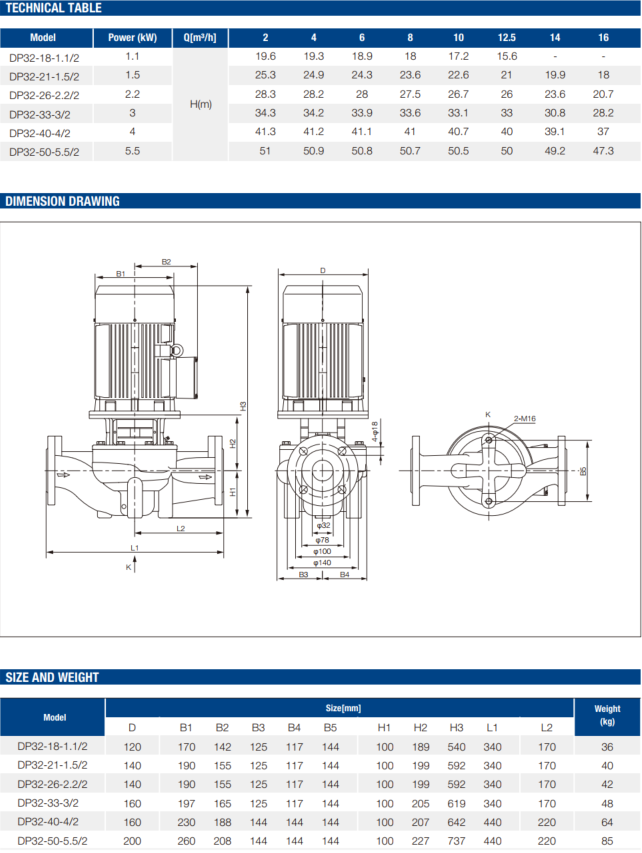Click the 2-M16 label in drawing
Image resolution: width=642 pixels, height=853 pixels.
(525, 417)
